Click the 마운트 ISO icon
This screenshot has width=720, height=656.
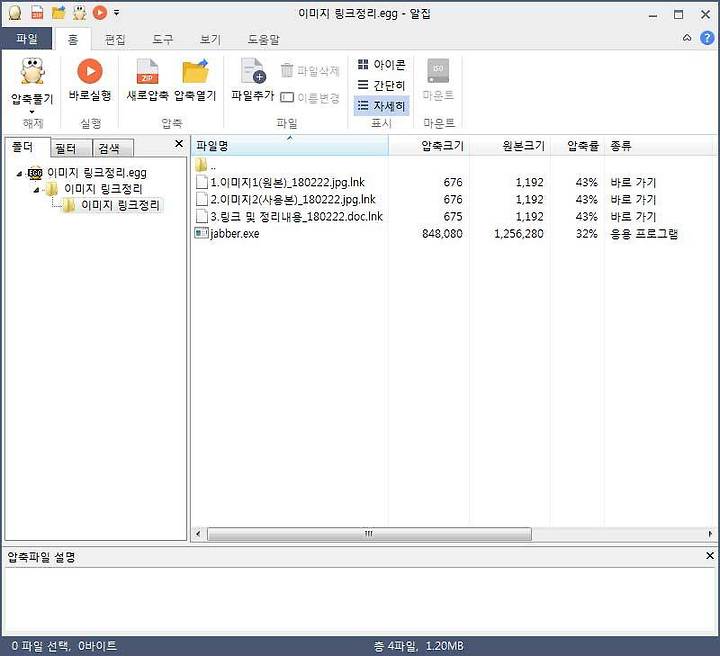438,70
